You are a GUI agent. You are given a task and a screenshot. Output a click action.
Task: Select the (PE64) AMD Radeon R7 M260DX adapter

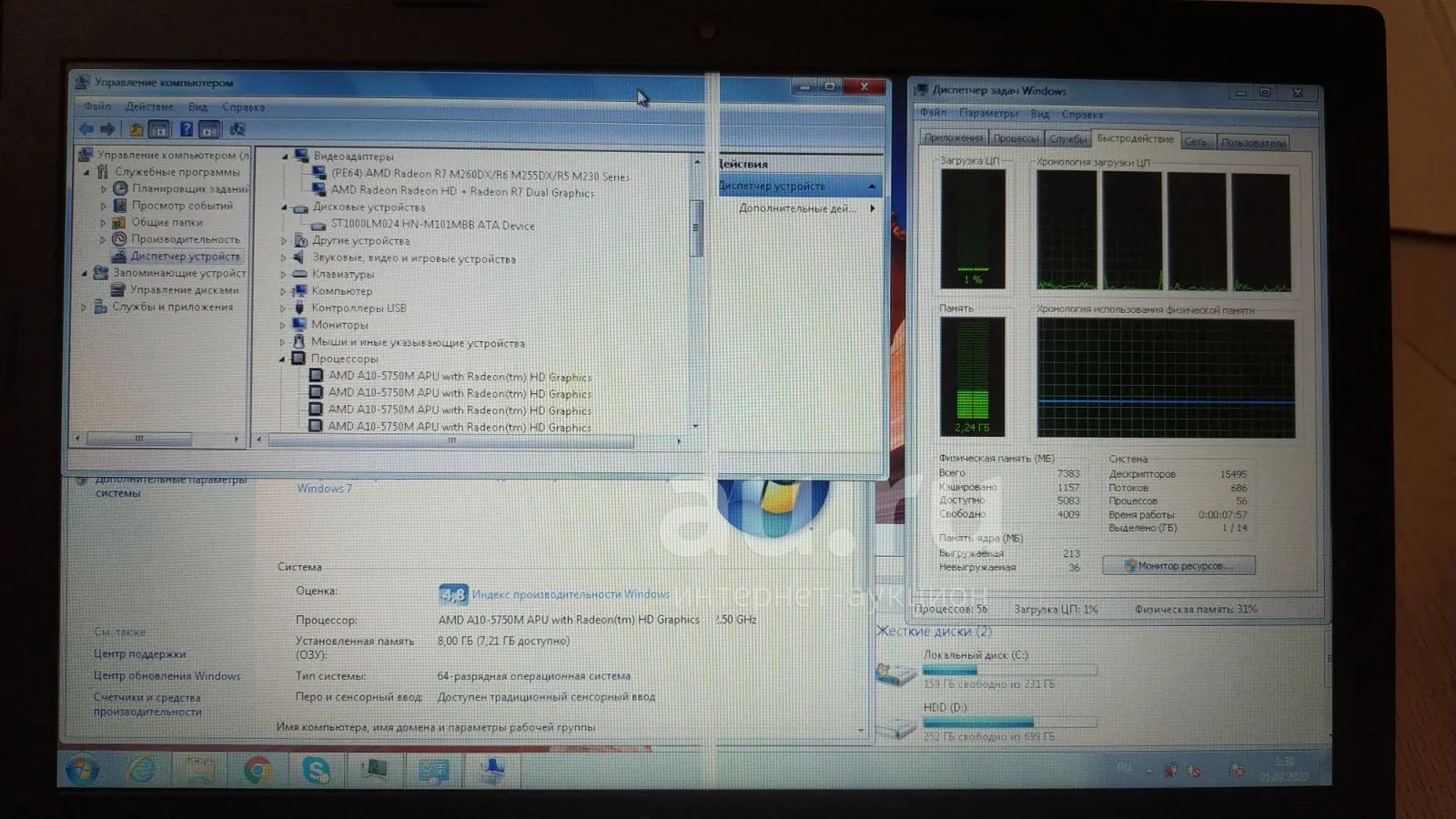click(x=480, y=175)
